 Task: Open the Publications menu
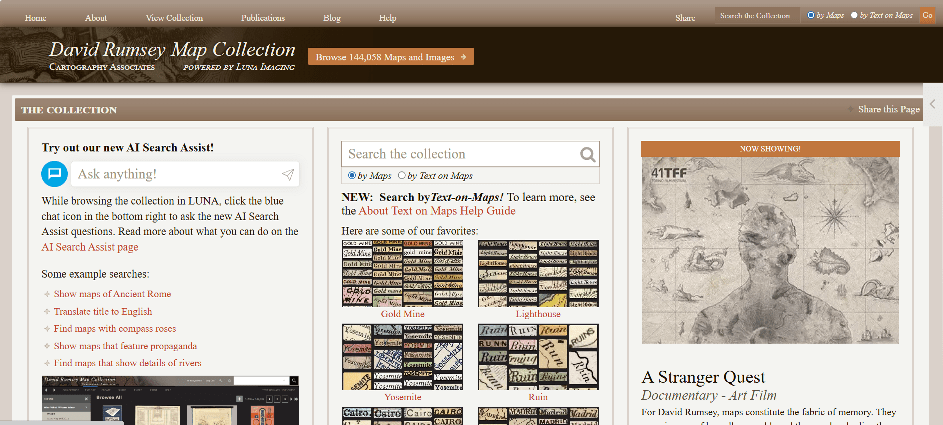click(x=263, y=18)
